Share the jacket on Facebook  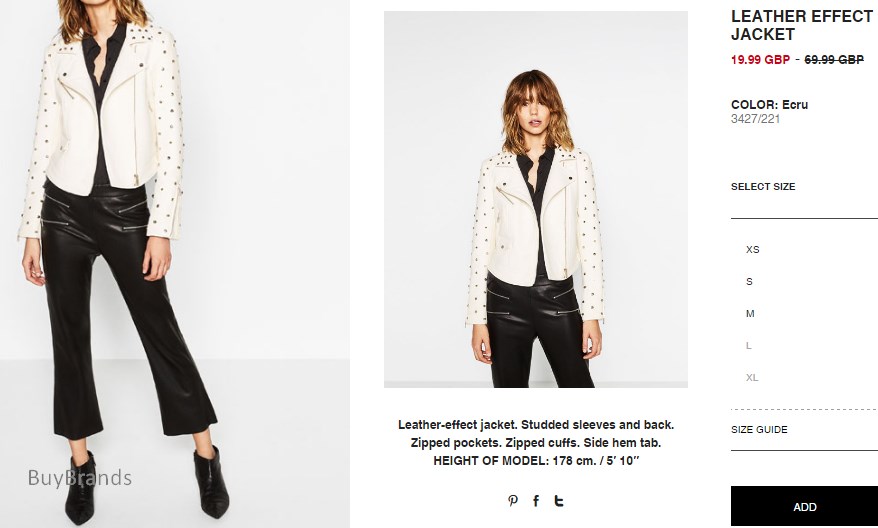(x=536, y=501)
